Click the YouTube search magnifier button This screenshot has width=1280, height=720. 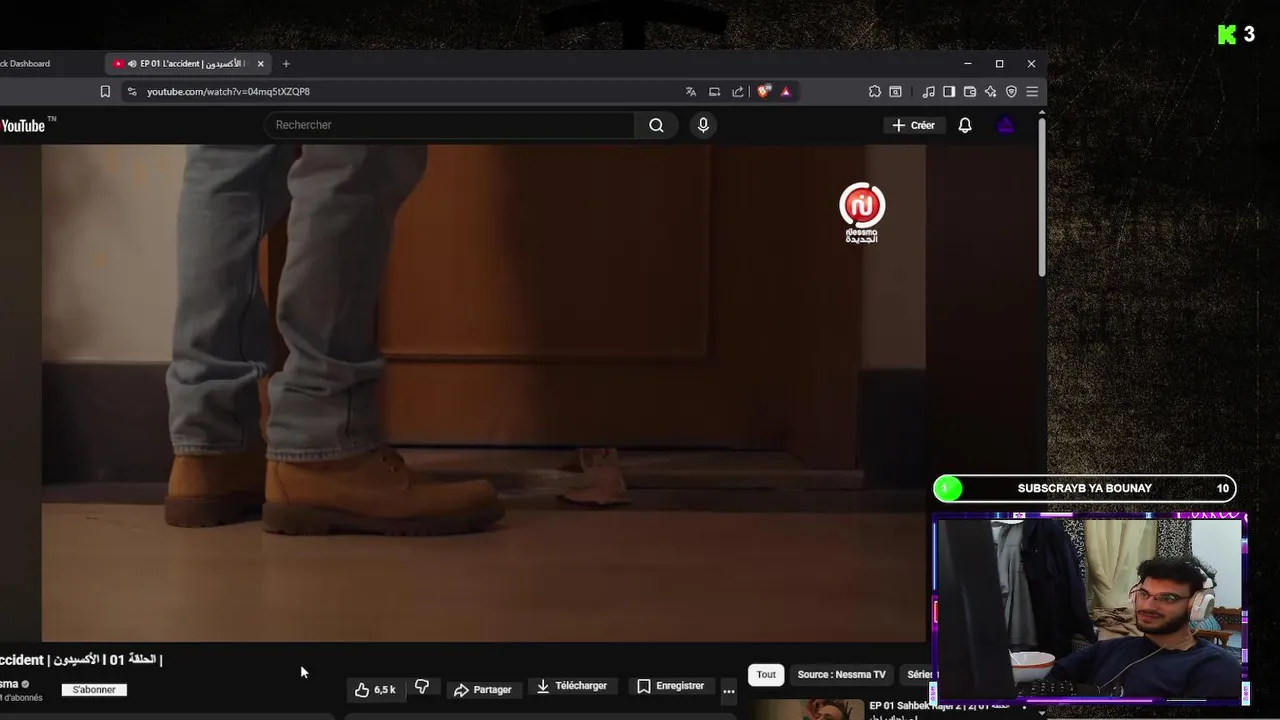[656, 125]
